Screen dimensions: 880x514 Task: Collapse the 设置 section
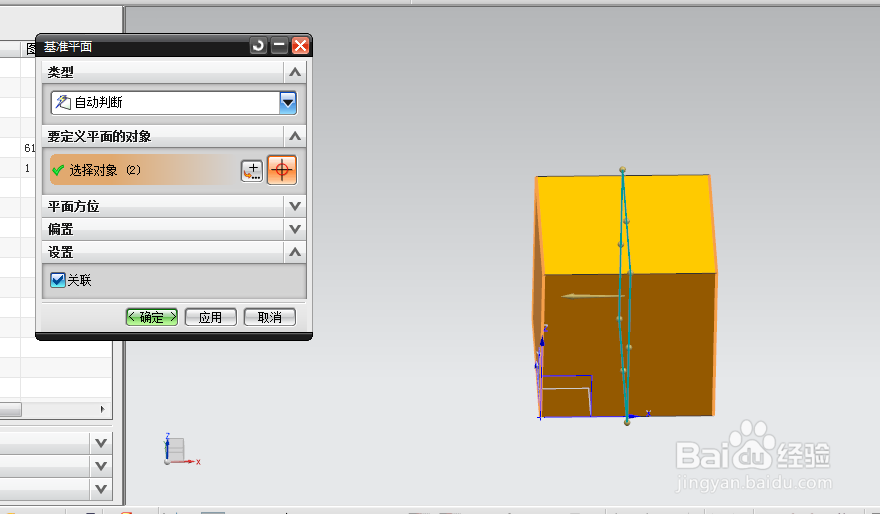tap(295, 252)
